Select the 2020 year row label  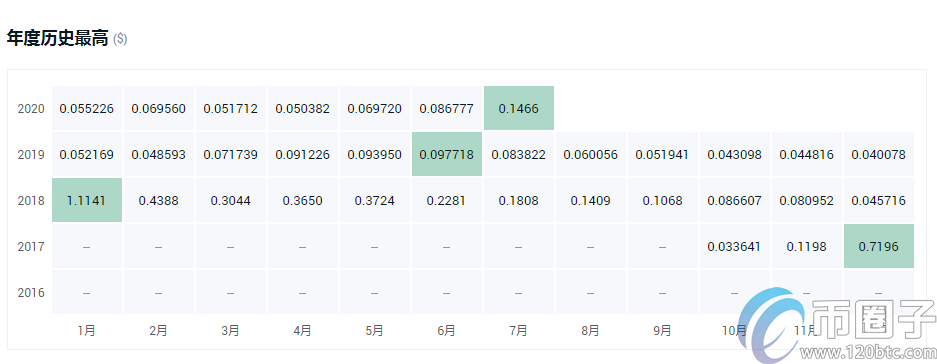coord(31,109)
